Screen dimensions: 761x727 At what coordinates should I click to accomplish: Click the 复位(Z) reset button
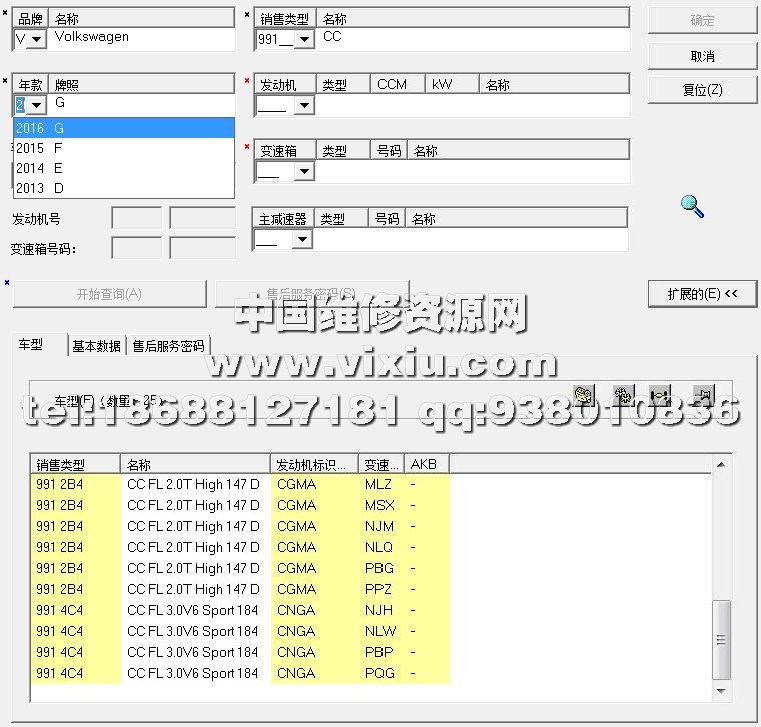[702, 90]
